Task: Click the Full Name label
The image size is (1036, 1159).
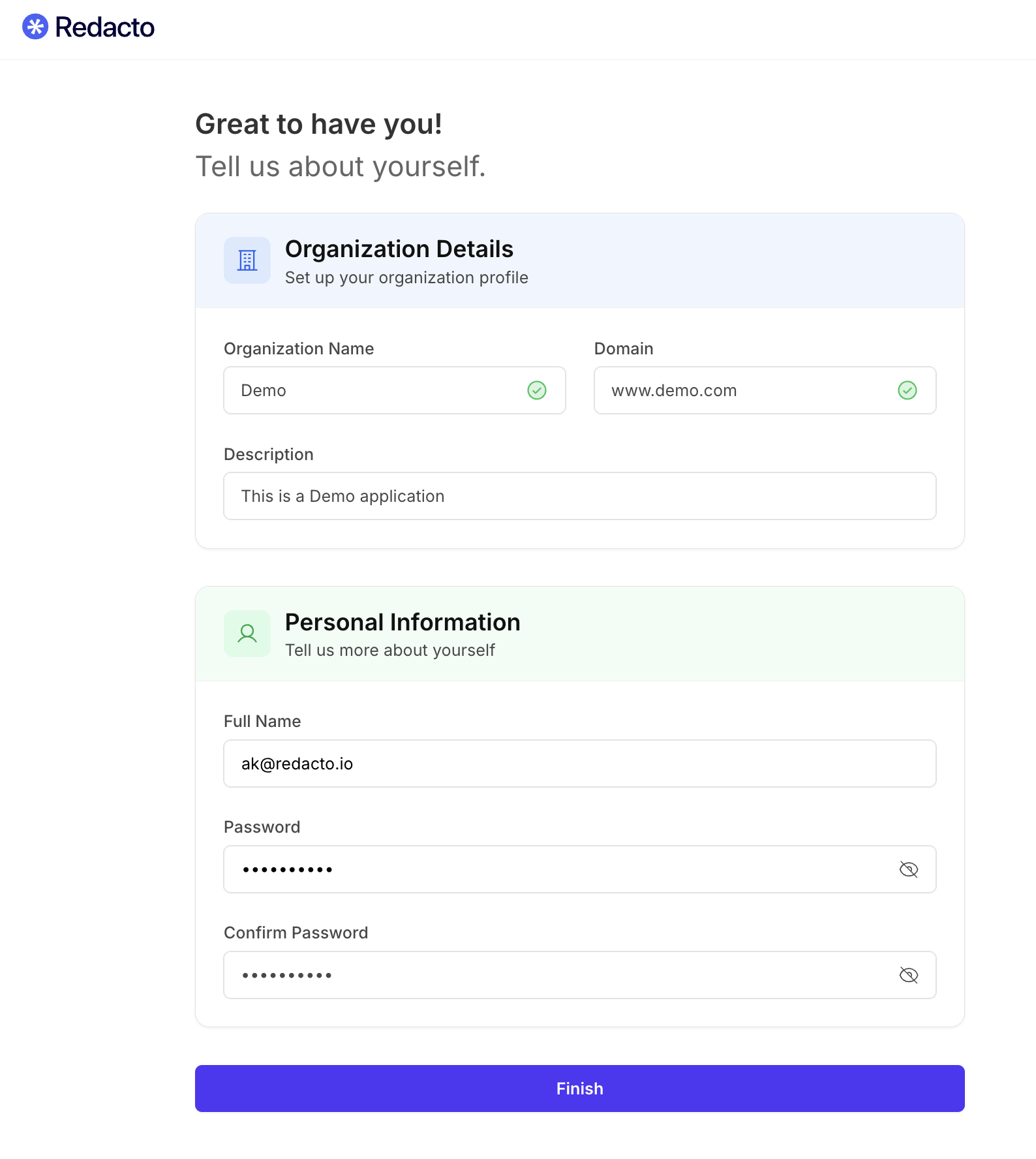Action: click(262, 721)
